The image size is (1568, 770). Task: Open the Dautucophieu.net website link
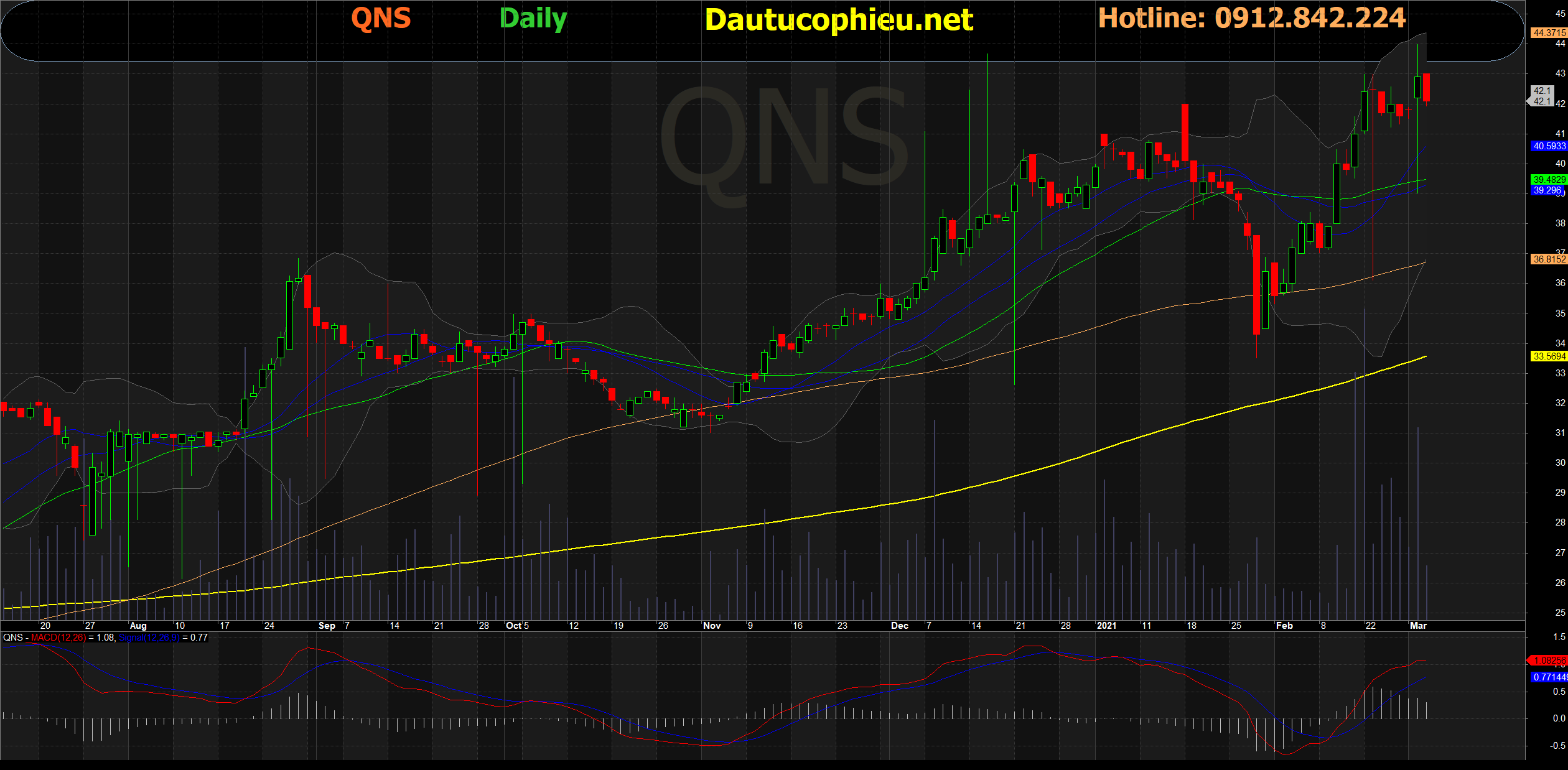point(838,21)
